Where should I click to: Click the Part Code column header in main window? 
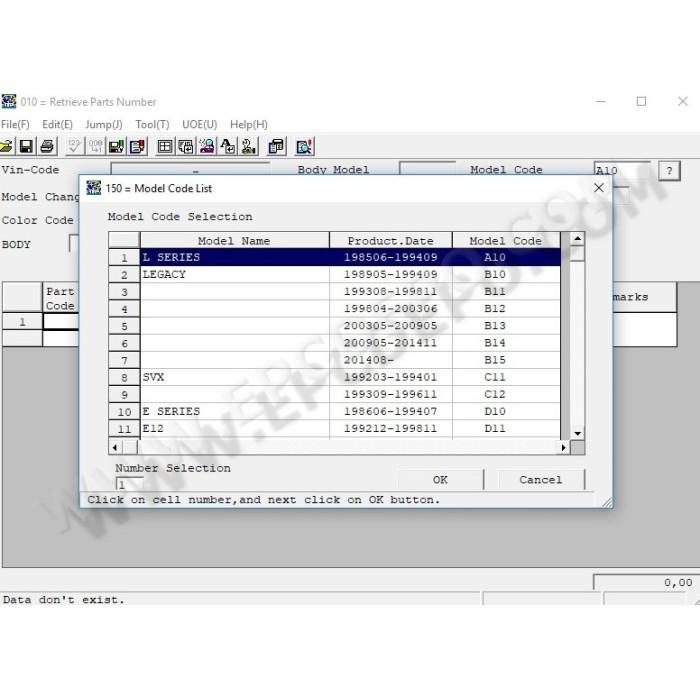pos(61,298)
